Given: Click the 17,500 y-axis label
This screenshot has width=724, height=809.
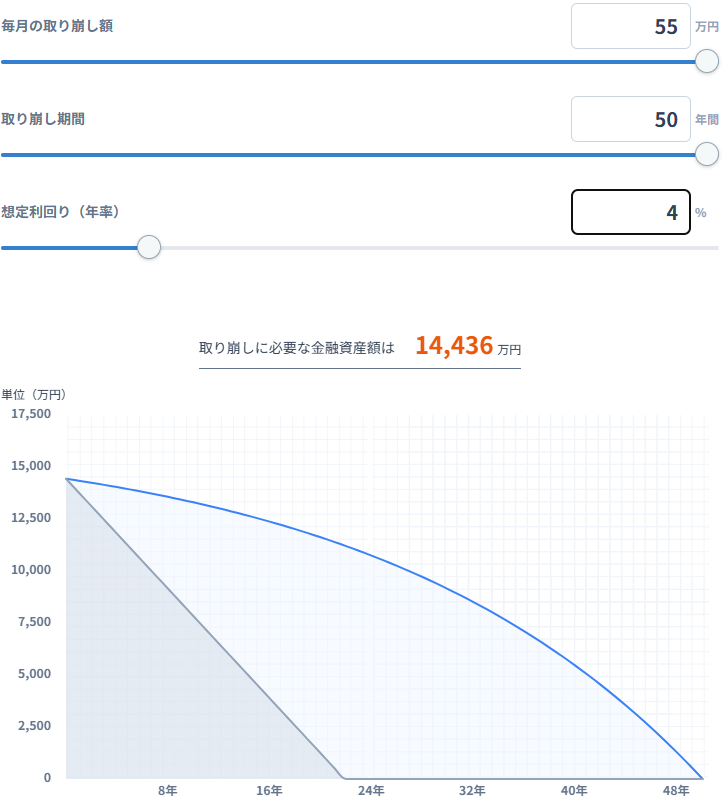Looking at the screenshot, I should [30, 414].
